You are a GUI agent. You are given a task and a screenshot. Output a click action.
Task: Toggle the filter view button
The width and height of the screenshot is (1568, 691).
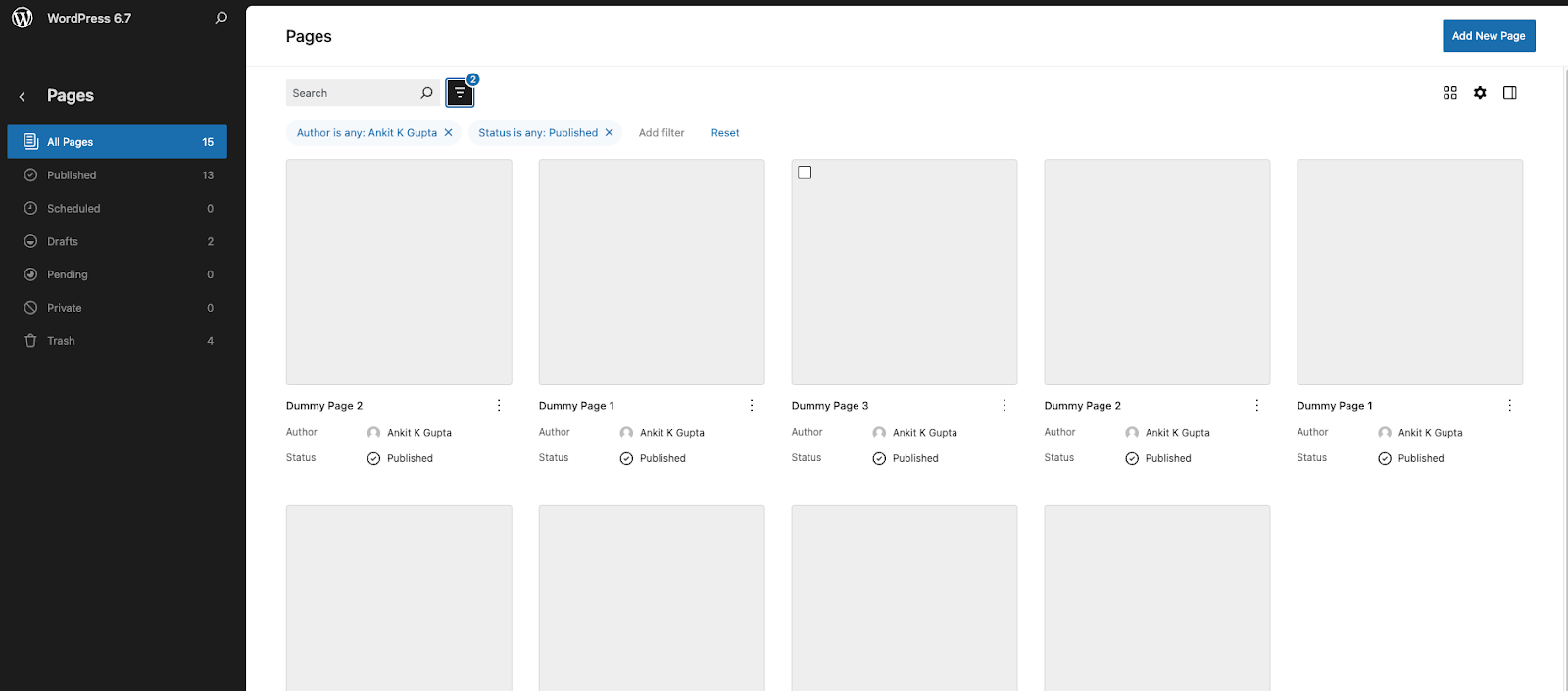460,93
